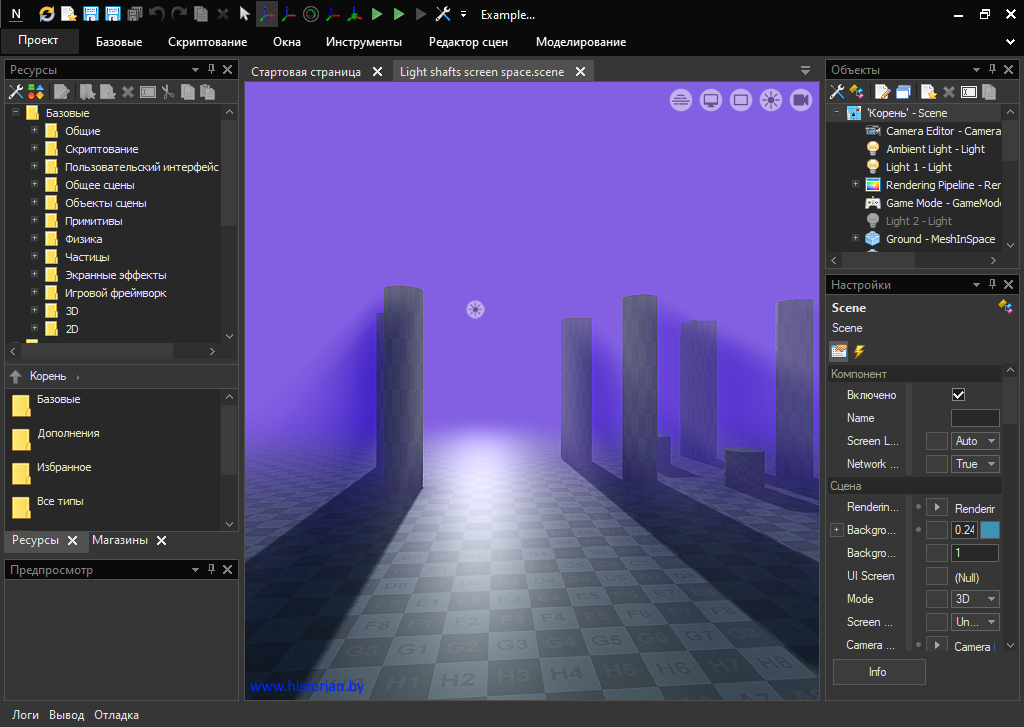
Task: Open the Моделирование ribbon tab
Action: [581, 42]
